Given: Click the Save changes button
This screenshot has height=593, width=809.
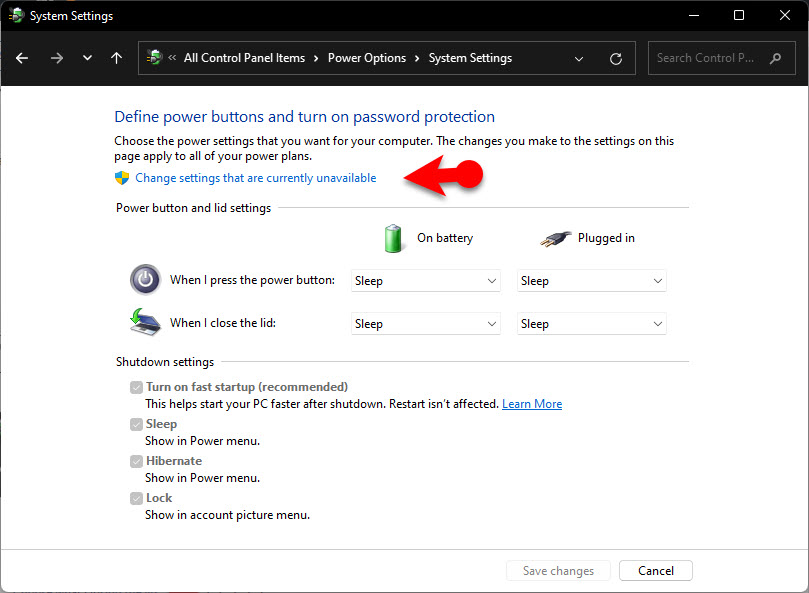Looking at the screenshot, I should coord(558,571).
